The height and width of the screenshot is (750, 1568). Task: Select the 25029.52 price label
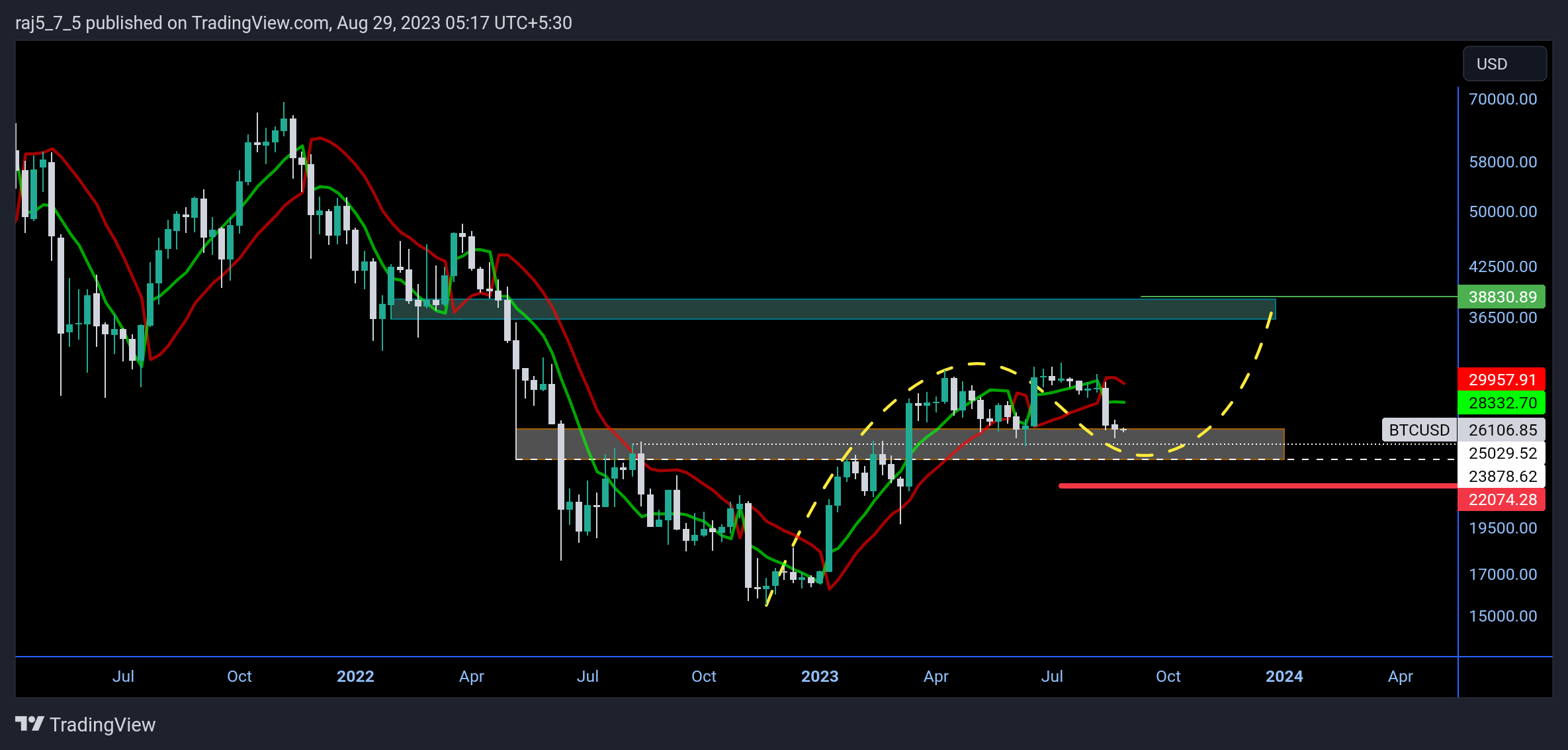(1501, 453)
